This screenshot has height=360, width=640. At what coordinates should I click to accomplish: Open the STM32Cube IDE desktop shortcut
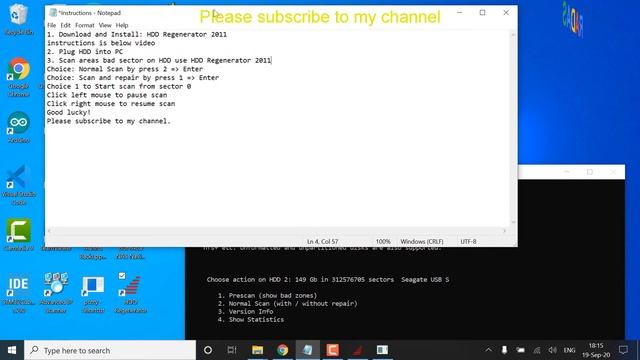pyautogui.click(x=18, y=293)
